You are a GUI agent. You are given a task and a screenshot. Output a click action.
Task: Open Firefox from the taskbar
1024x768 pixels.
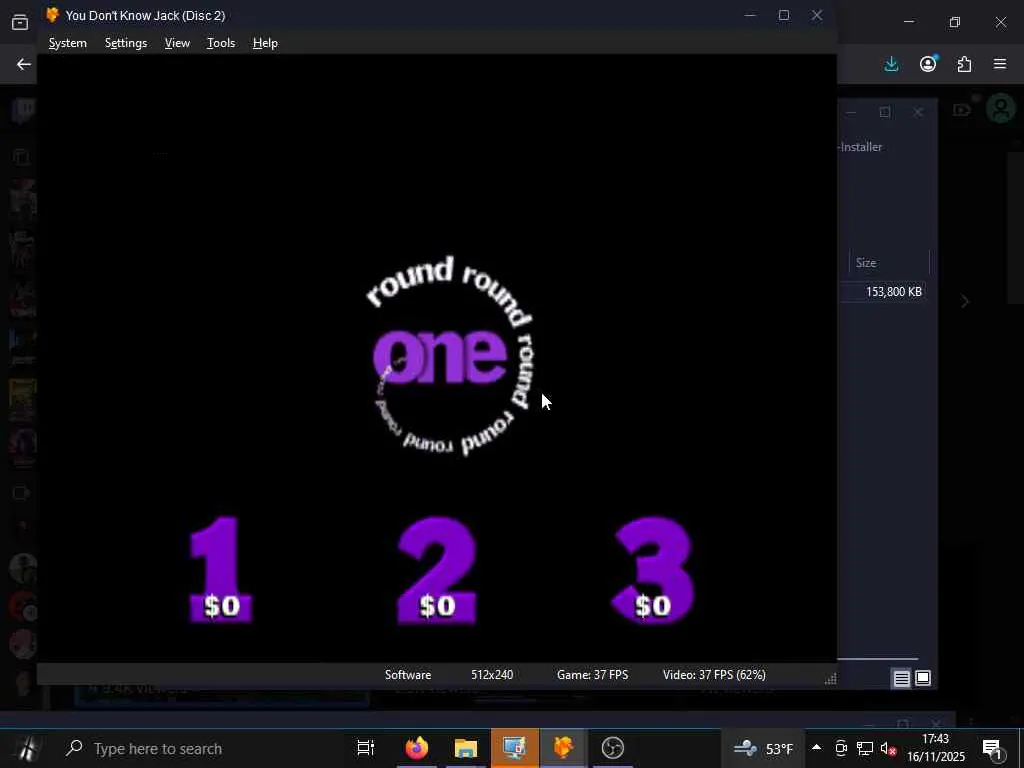(416, 748)
